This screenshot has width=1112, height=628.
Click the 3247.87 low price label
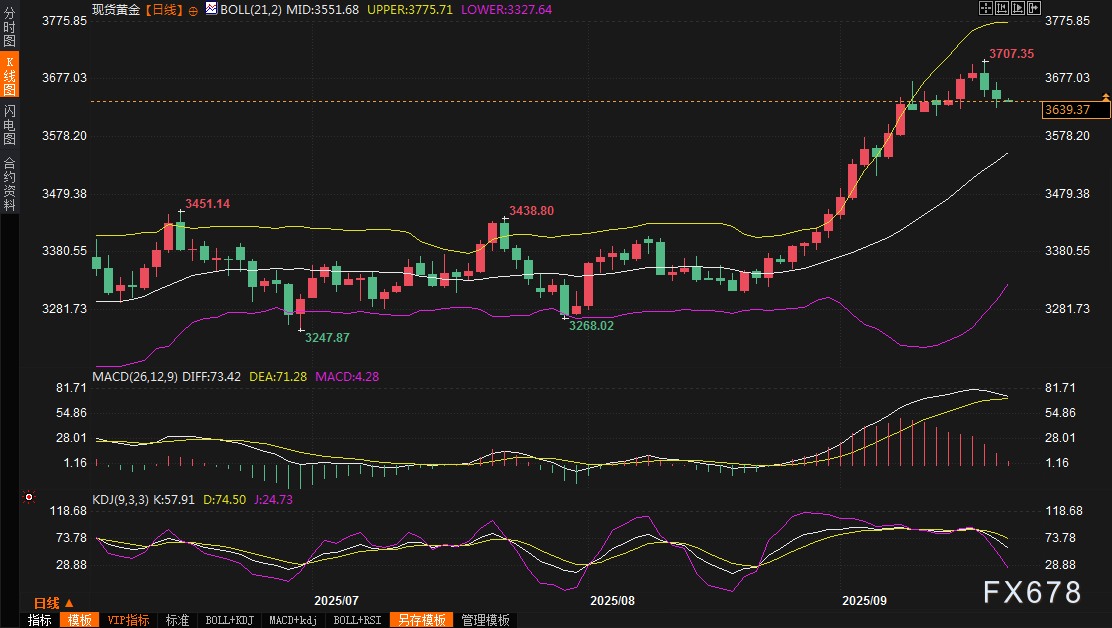tap(327, 337)
